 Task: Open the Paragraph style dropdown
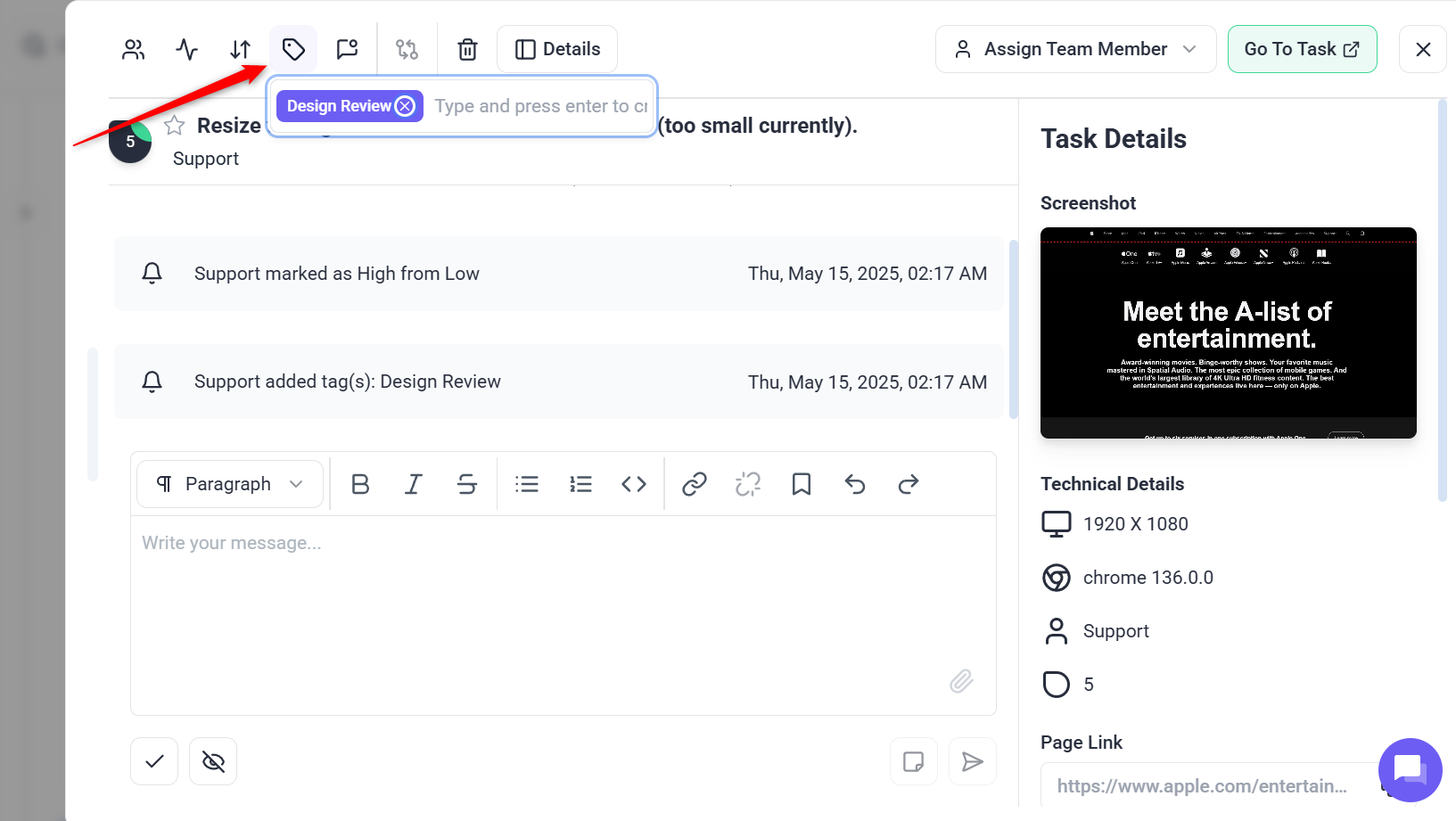[230, 484]
